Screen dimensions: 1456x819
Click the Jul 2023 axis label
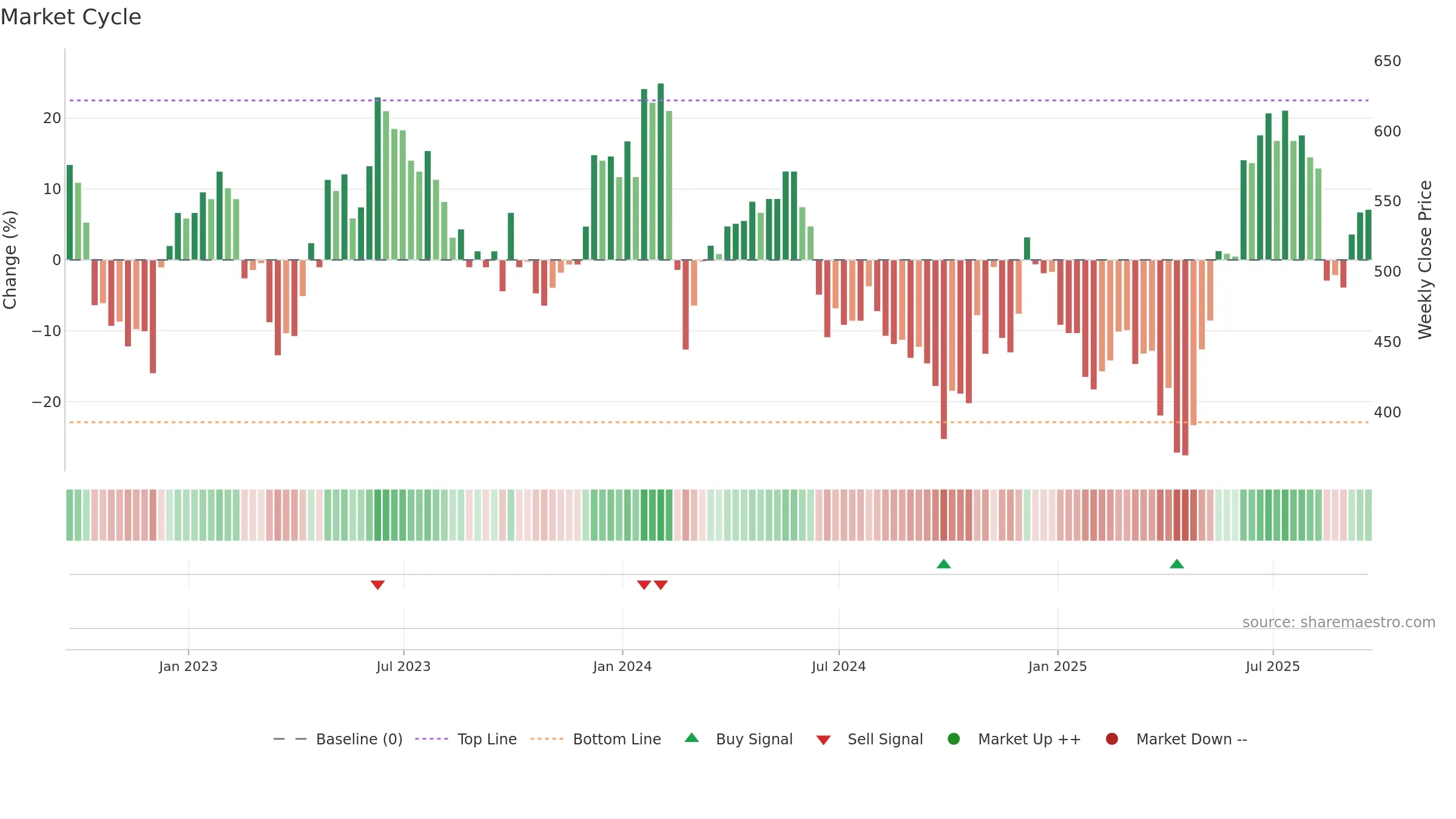point(403,666)
